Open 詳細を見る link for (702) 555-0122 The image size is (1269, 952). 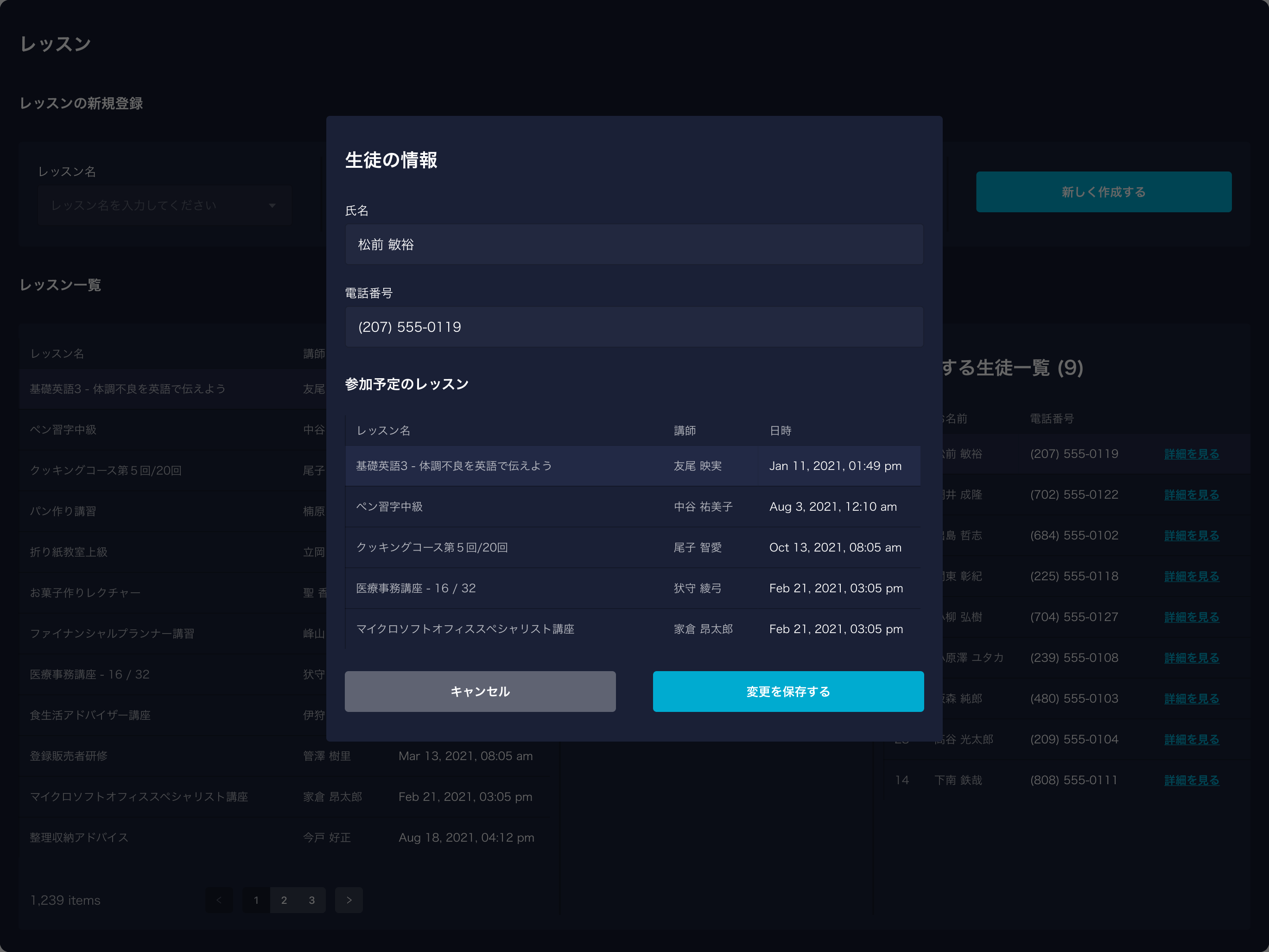(1191, 495)
